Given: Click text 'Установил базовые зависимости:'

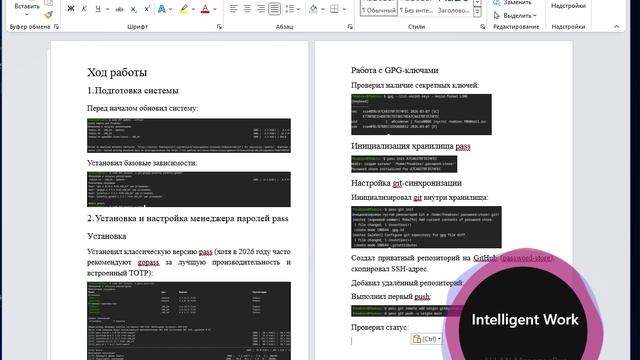Looking at the screenshot, I should [142, 163].
